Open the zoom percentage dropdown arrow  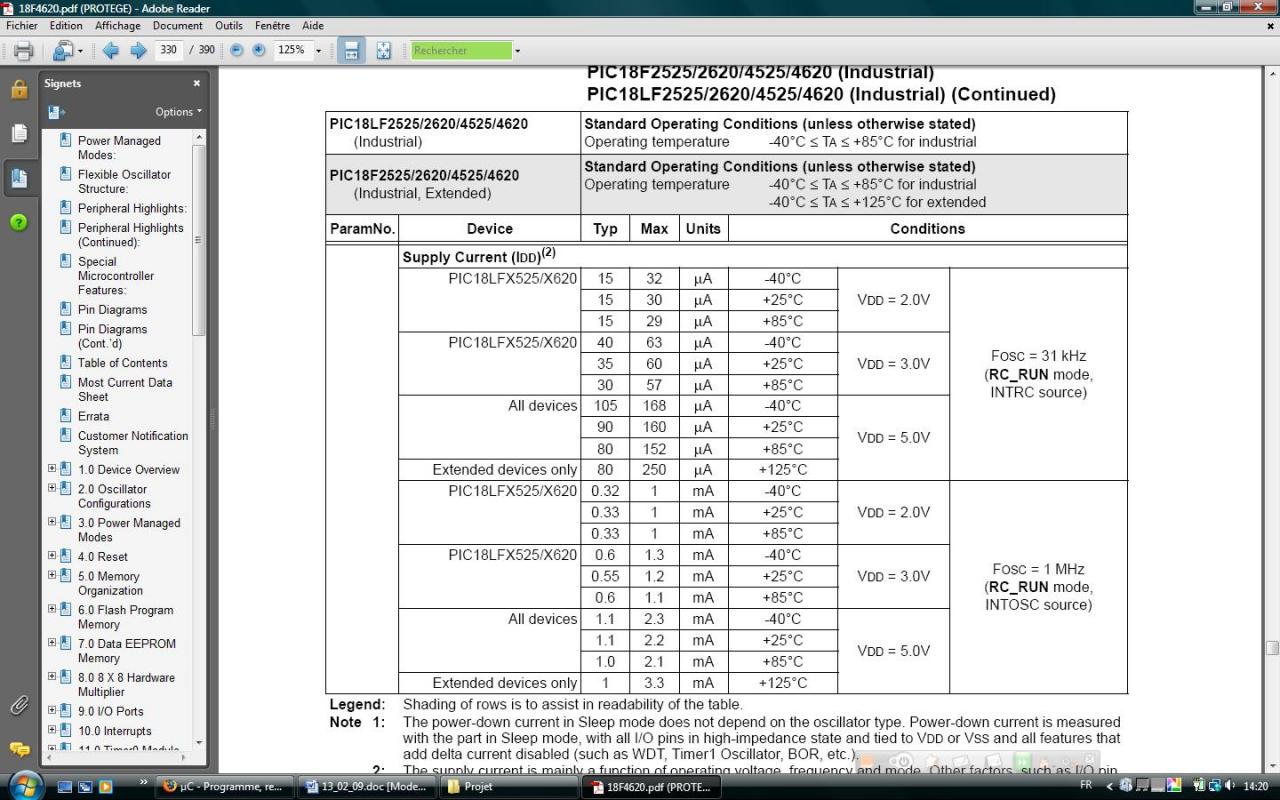pyautogui.click(x=319, y=51)
